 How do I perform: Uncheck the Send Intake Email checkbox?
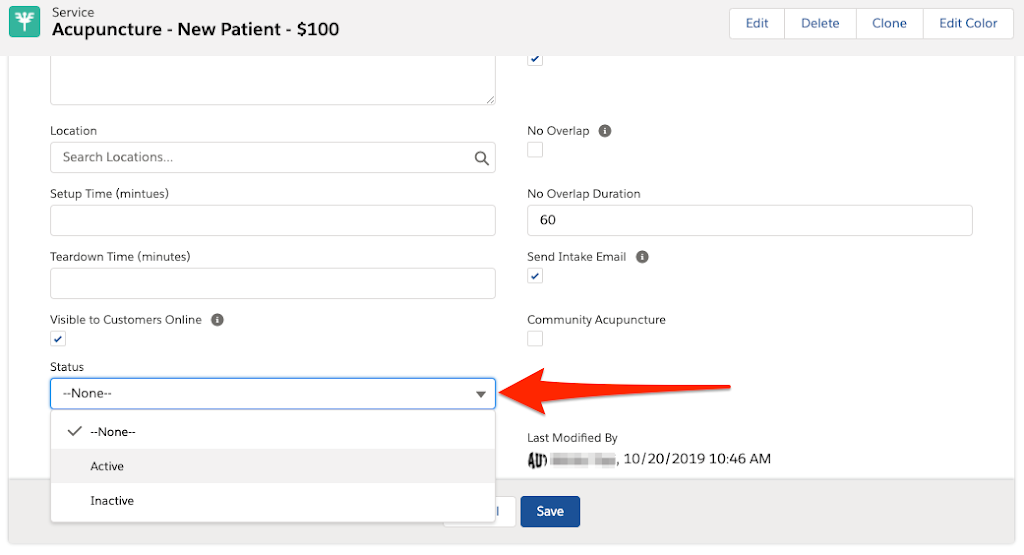(x=535, y=276)
